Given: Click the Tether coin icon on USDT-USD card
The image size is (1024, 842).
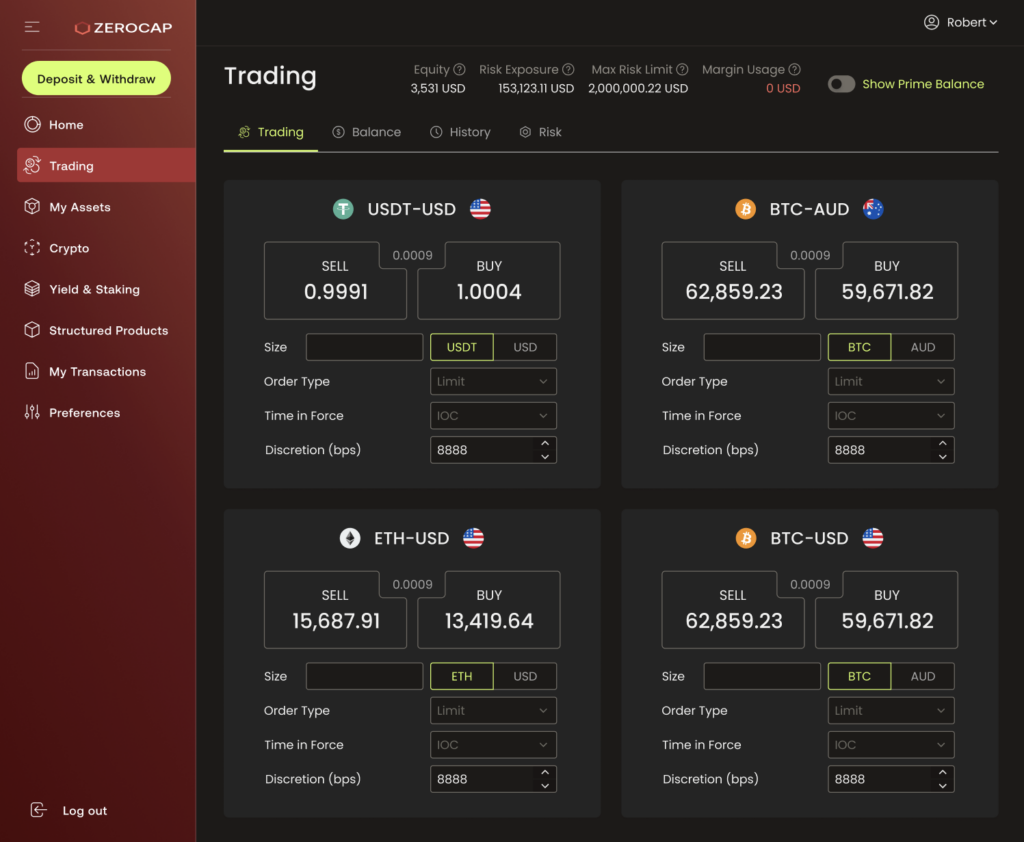Looking at the screenshot, I should click(x=346, y=209).
